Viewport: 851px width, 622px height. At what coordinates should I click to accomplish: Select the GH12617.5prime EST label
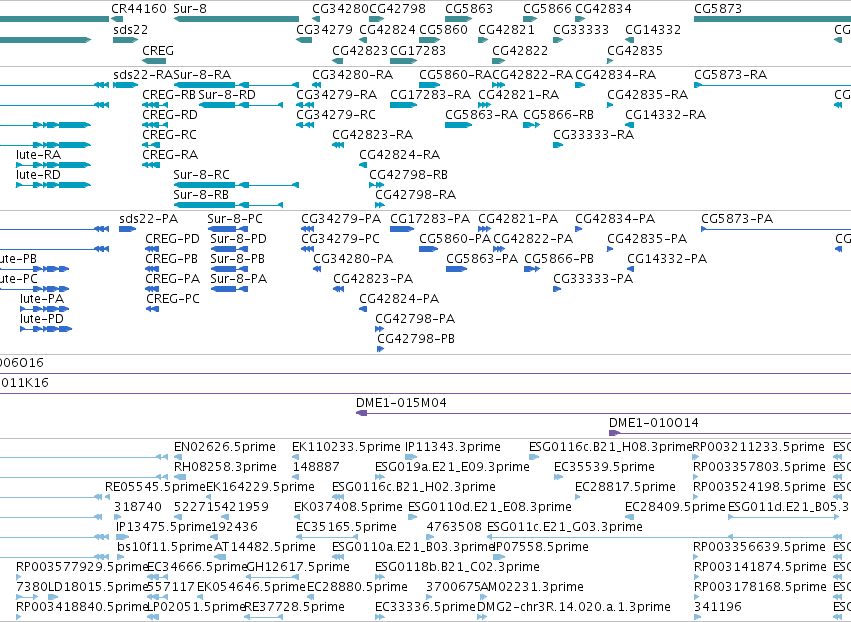(x=298, y=567)
